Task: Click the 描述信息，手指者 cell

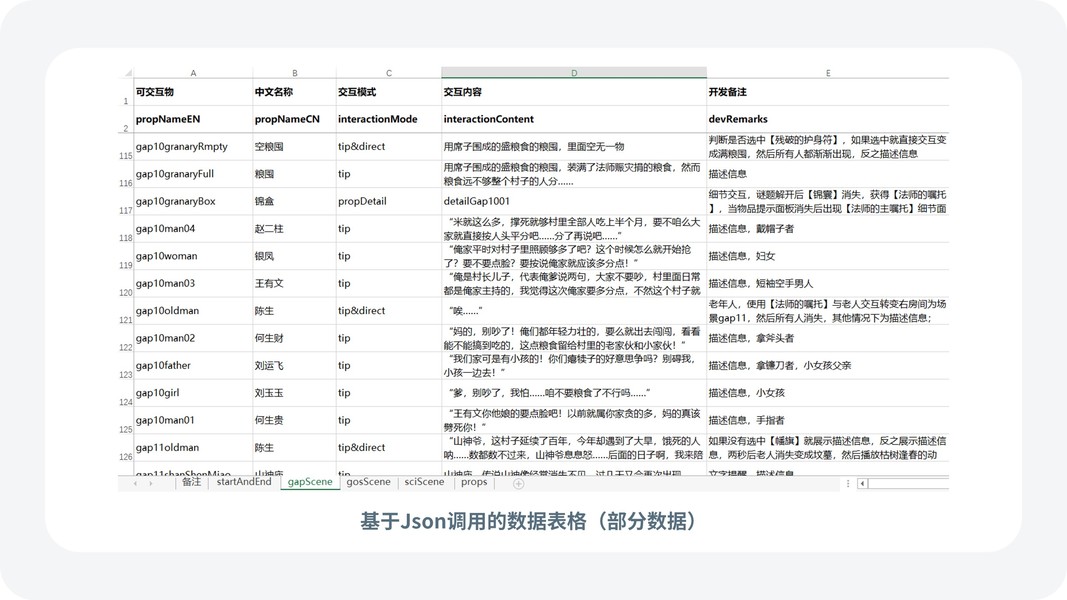Action: point(827,420)
